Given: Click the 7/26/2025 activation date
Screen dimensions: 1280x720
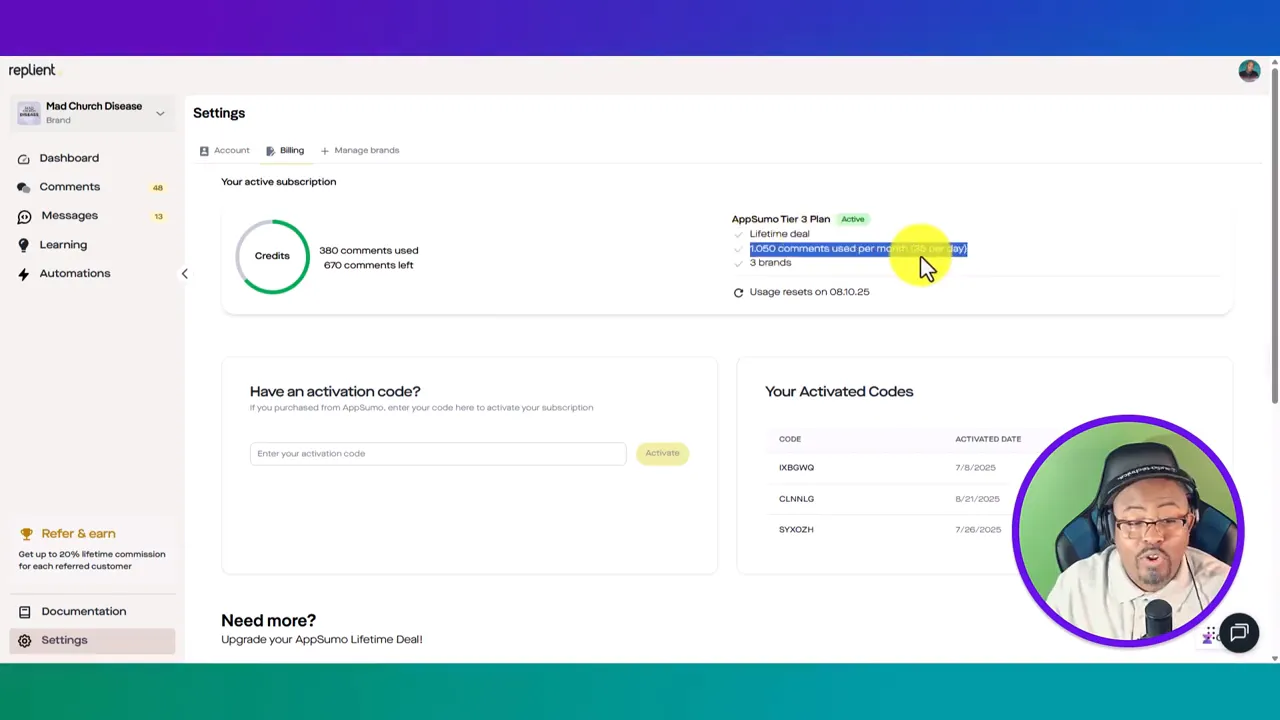Looking at the screenshot, I should coord(977,530).
